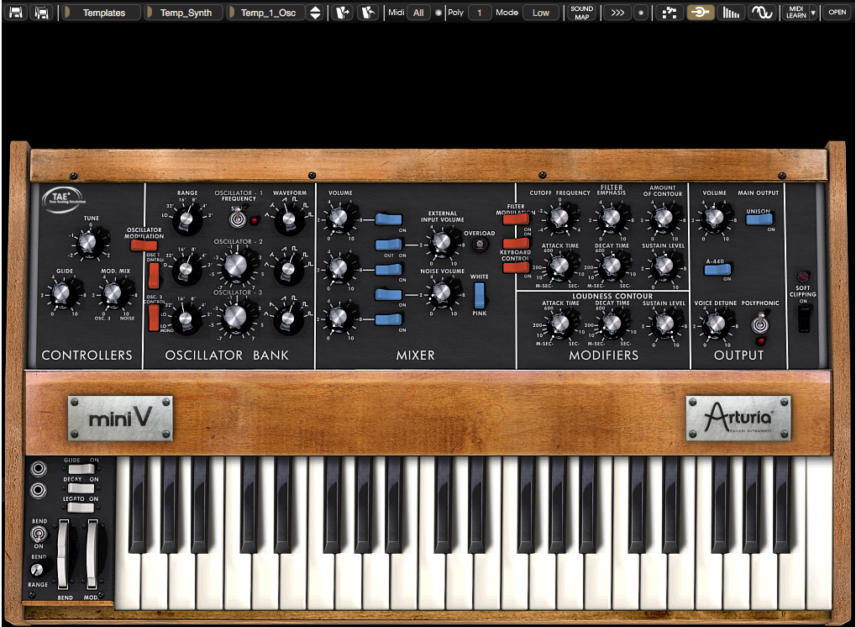Click the Bend pitch wheel
Screen dimensions: 856x627
click(x=63, y=554)
